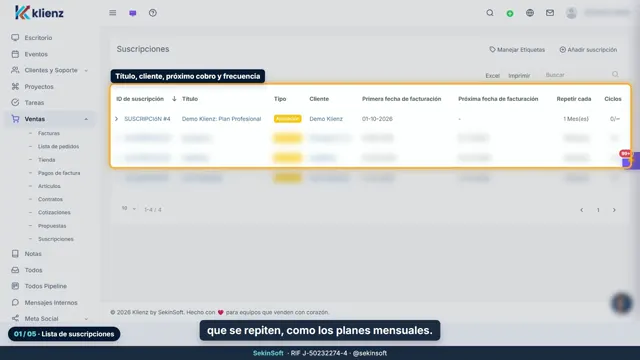Open the floating avatar chat bubble
Screen dimensions: 640x360
(621, 303)
